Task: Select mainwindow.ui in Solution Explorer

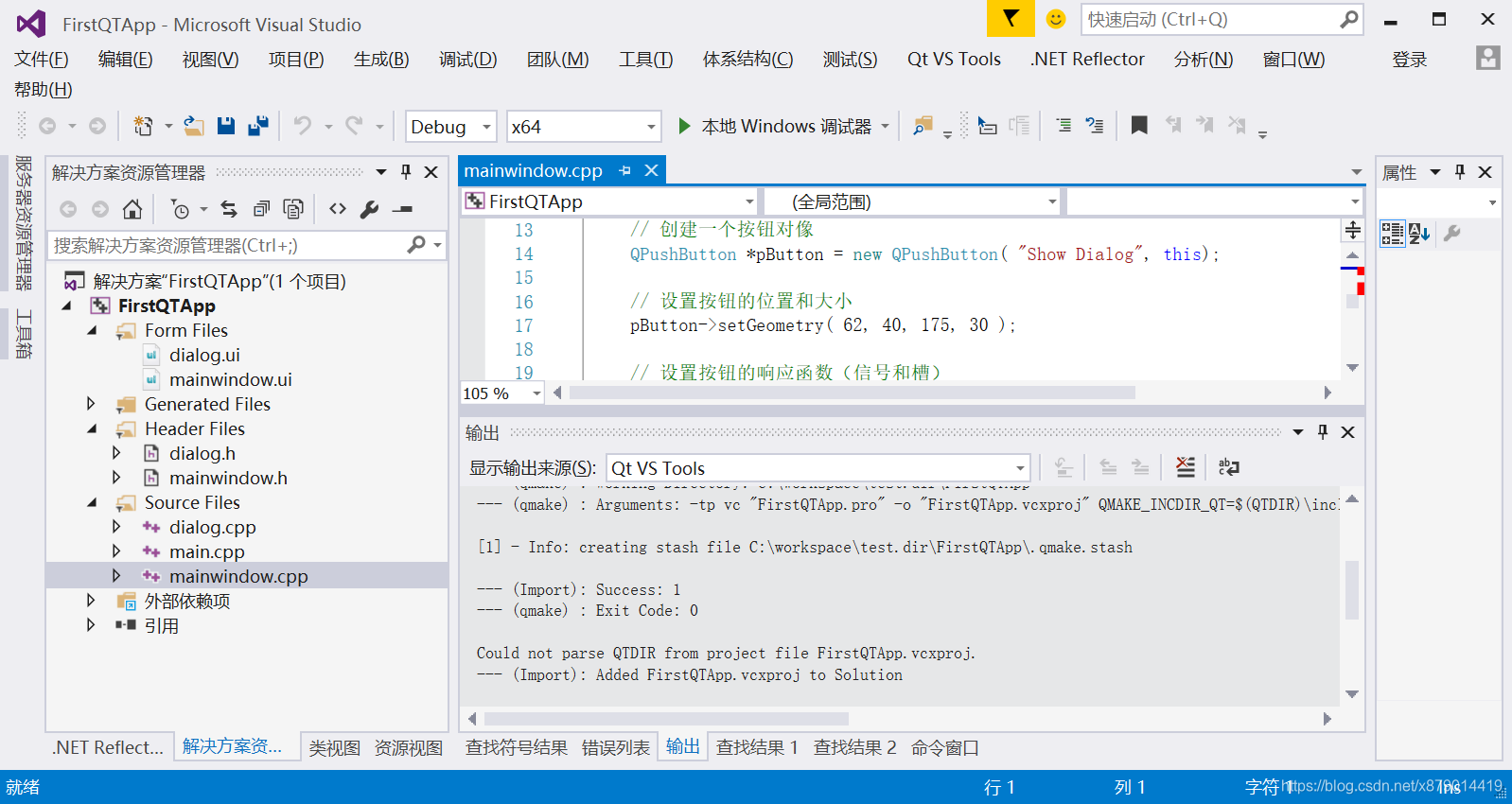Action: click(x=231, y=379)
